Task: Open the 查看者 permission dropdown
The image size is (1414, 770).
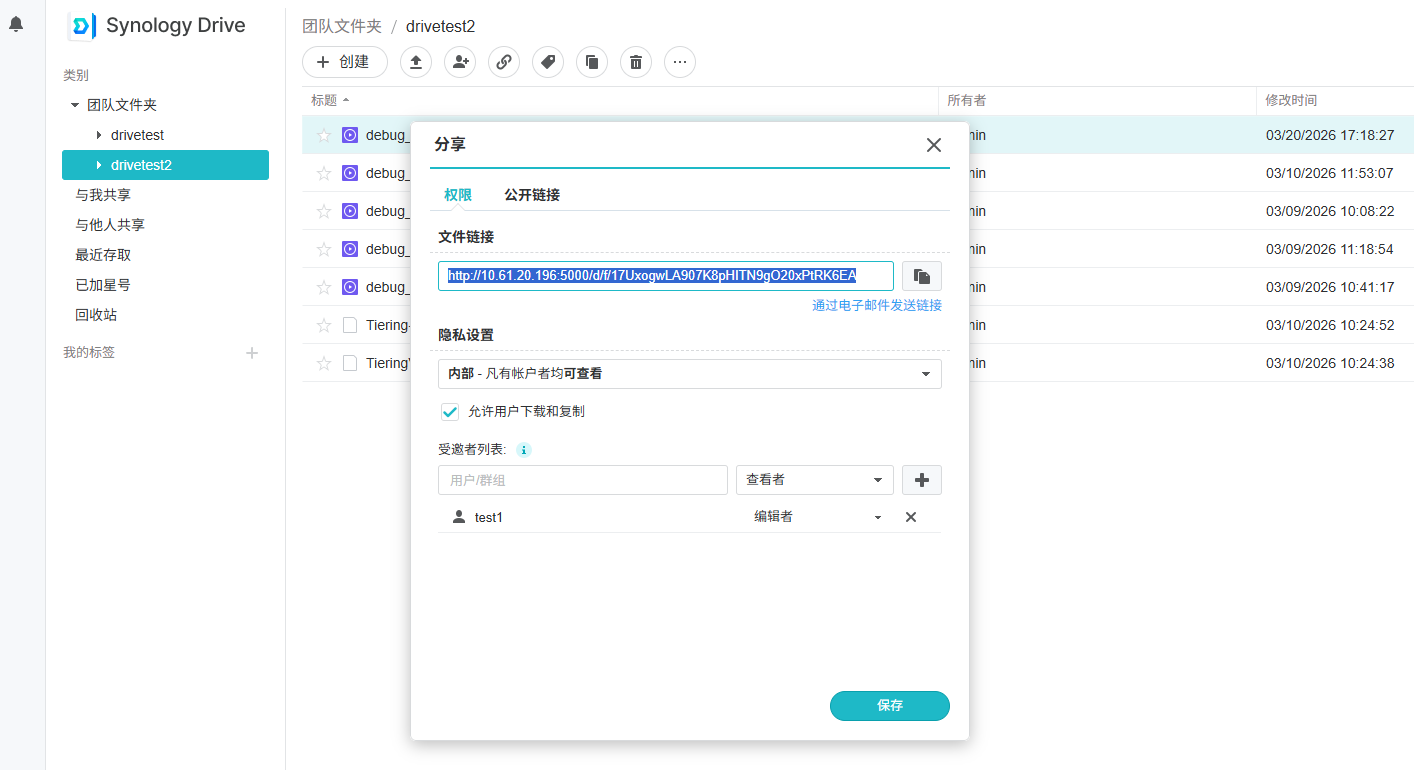Action: (x=814, y=480)
